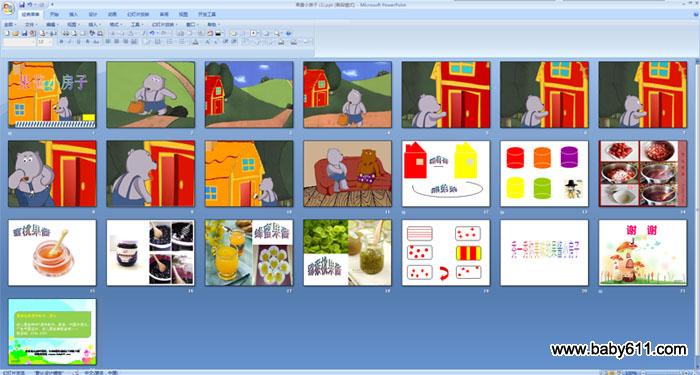Screen dimensions: 700x375
Task: Switch to the 开始 ribbon tab
Action: (x=54, y=14)
